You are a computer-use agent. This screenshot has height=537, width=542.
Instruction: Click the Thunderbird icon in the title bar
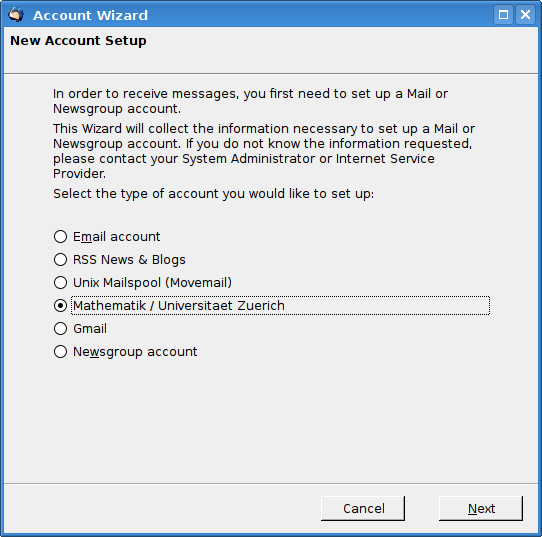click(16, 15)
